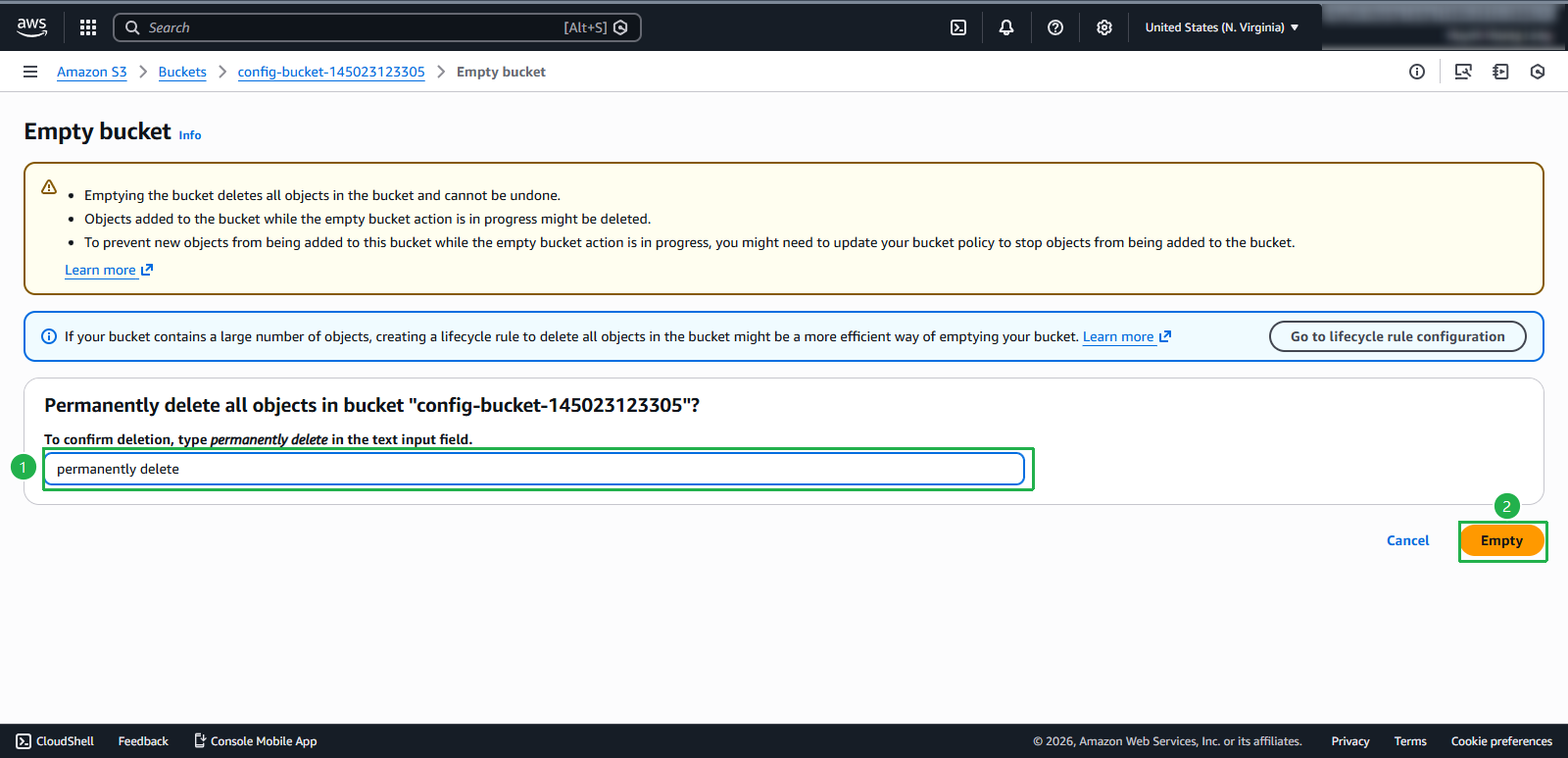Open the settings gear in top bar
Viewport: 1568px width, 758px height.
tap(1104, 27)
